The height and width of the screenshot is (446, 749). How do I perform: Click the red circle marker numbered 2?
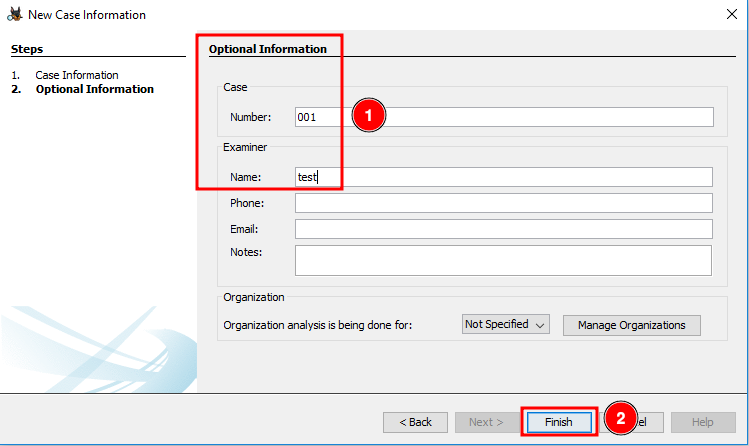point(621,420)
